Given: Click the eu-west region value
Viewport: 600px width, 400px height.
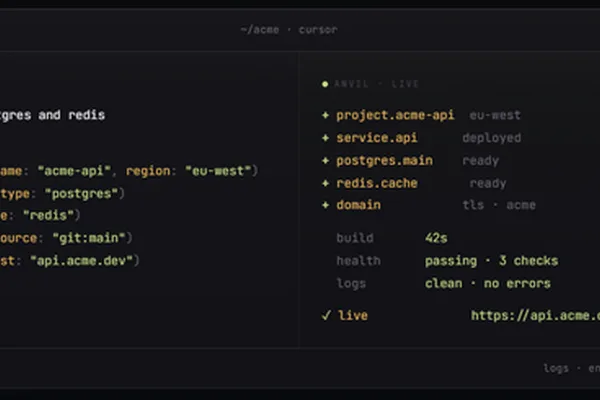Looking at the screenshot, I should [495, 115].
